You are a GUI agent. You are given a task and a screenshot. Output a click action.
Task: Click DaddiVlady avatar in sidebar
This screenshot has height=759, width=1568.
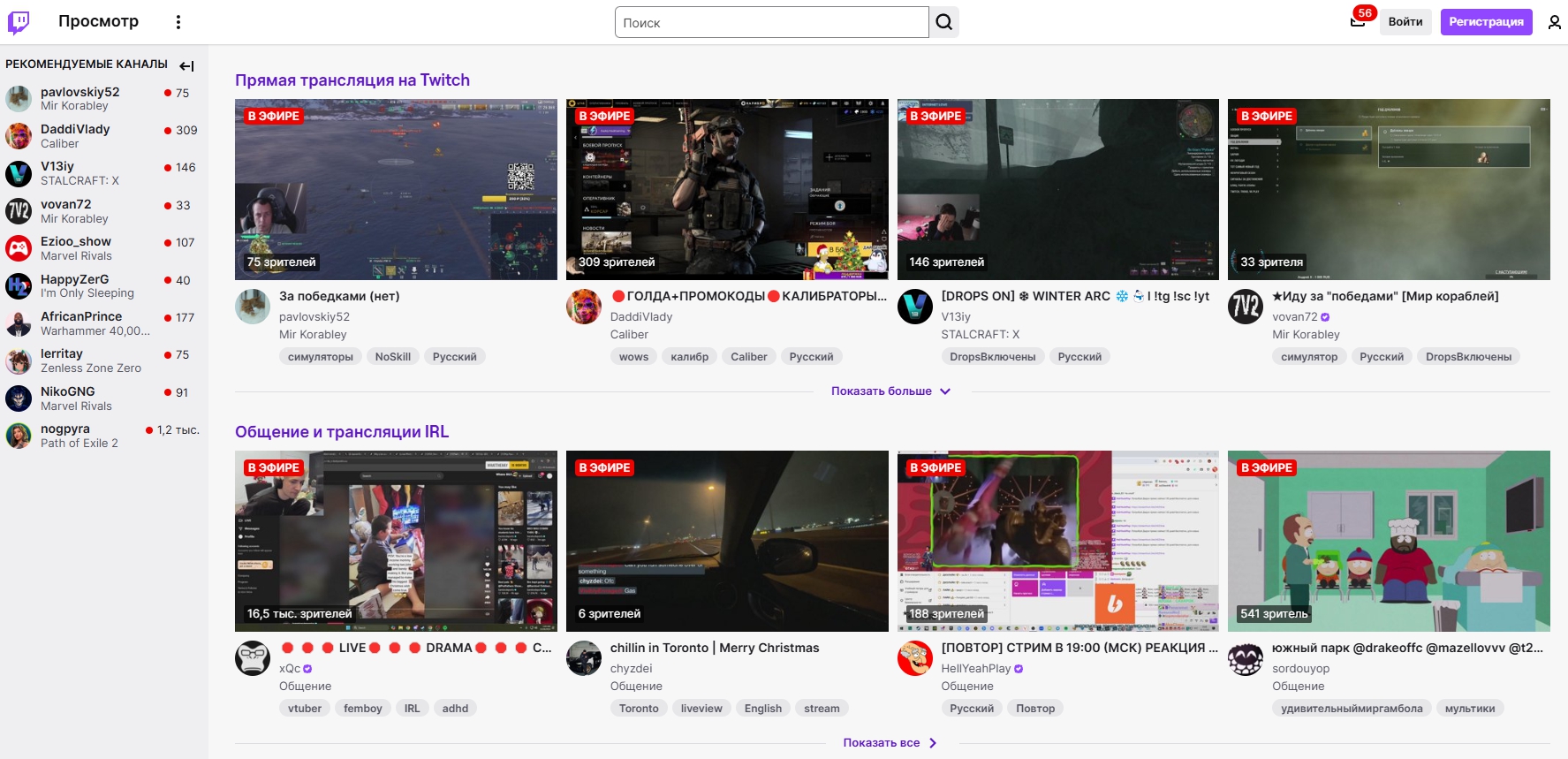point(19,136)
